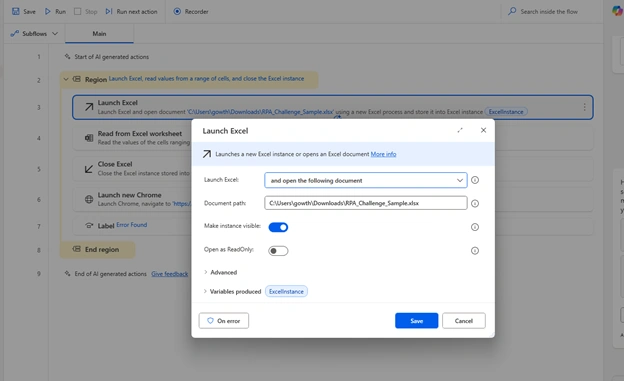Click the Copilot icon at top right
This screenshot has width=624, height=381.
[x=617, y=11]
